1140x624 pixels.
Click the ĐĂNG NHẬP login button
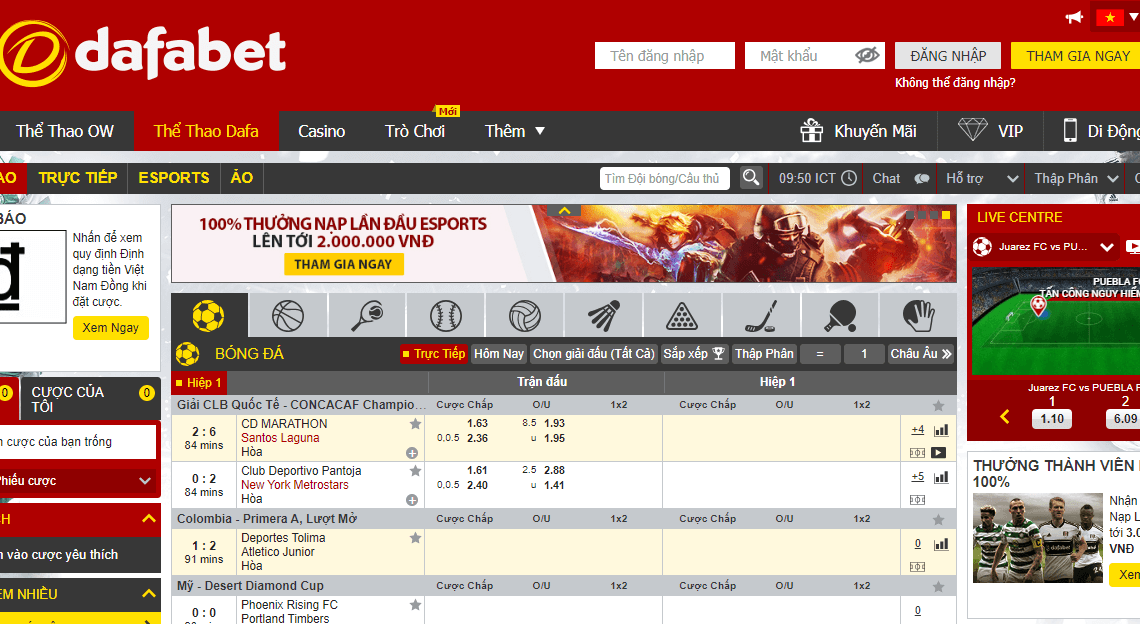(x=948, y=56)
